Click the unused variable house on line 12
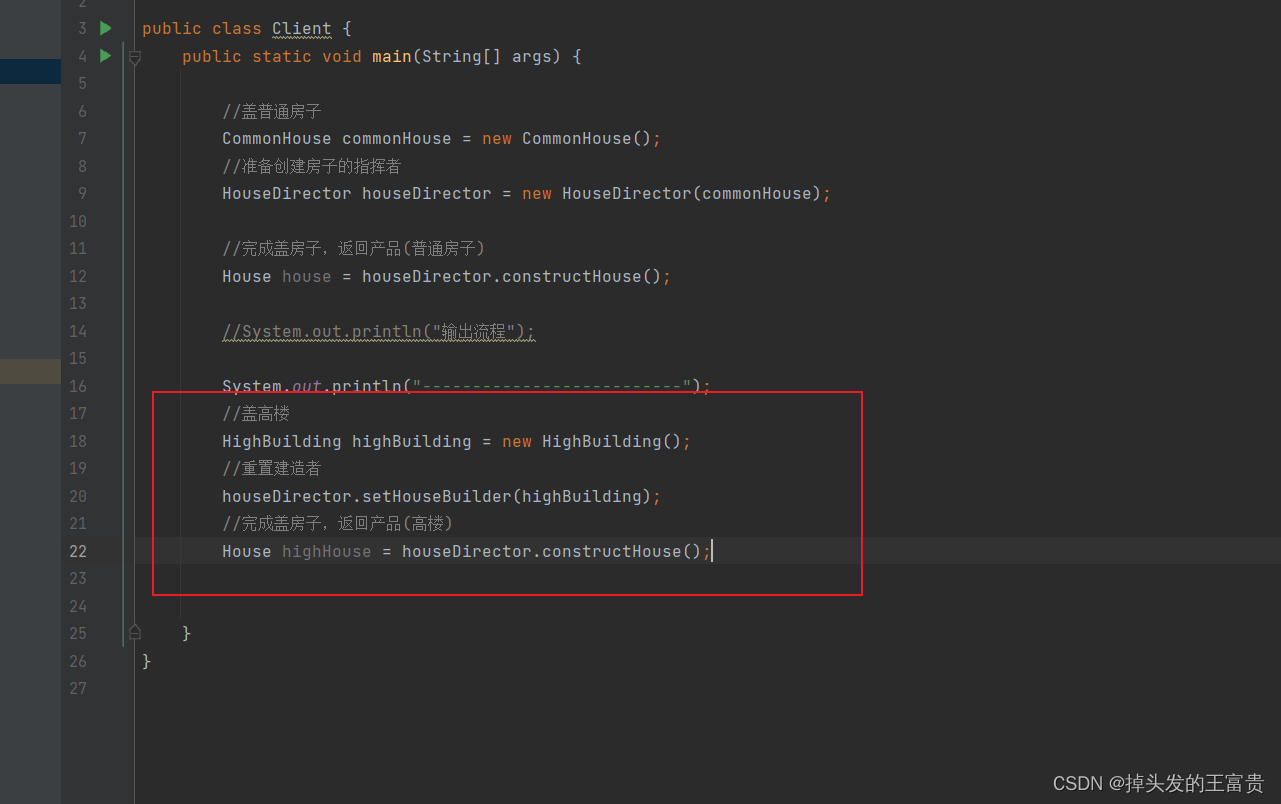The width and height of the screenshot is (1281, 804). (306, 277)
